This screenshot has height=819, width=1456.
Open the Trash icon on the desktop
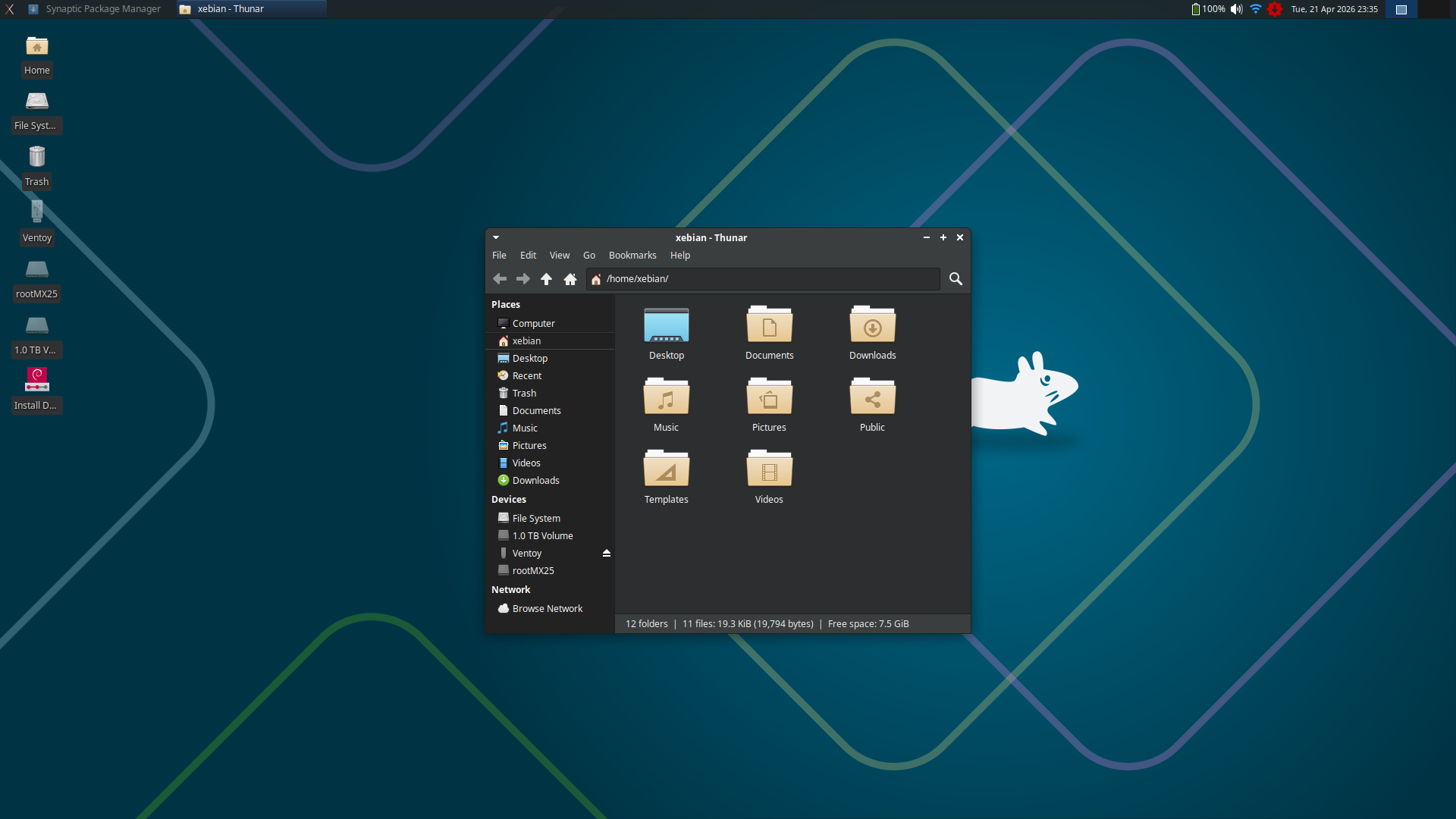pos(36,158)
